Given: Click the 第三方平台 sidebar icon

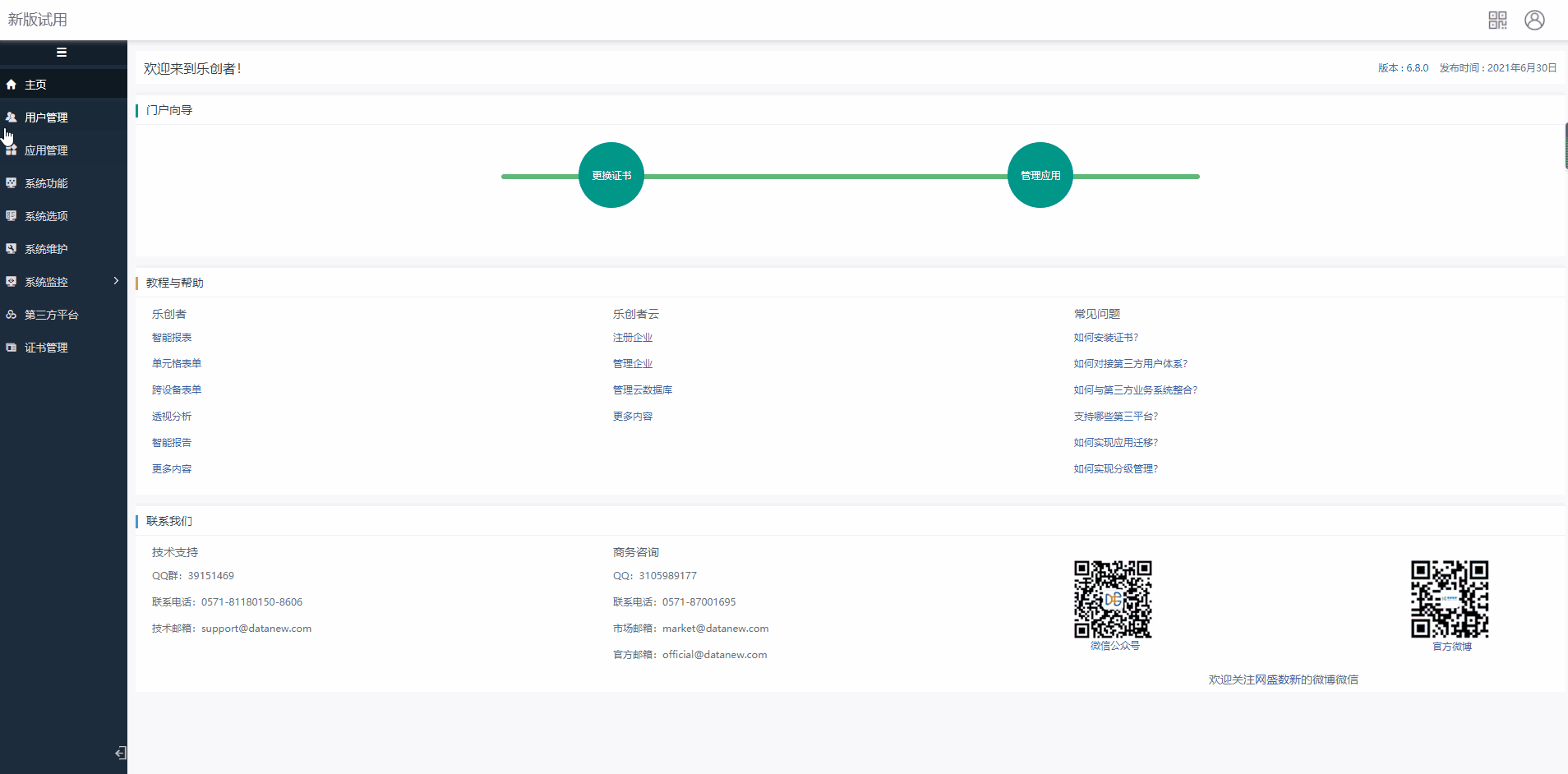Looking at the screenshot, I should click(x=12, y=315).
